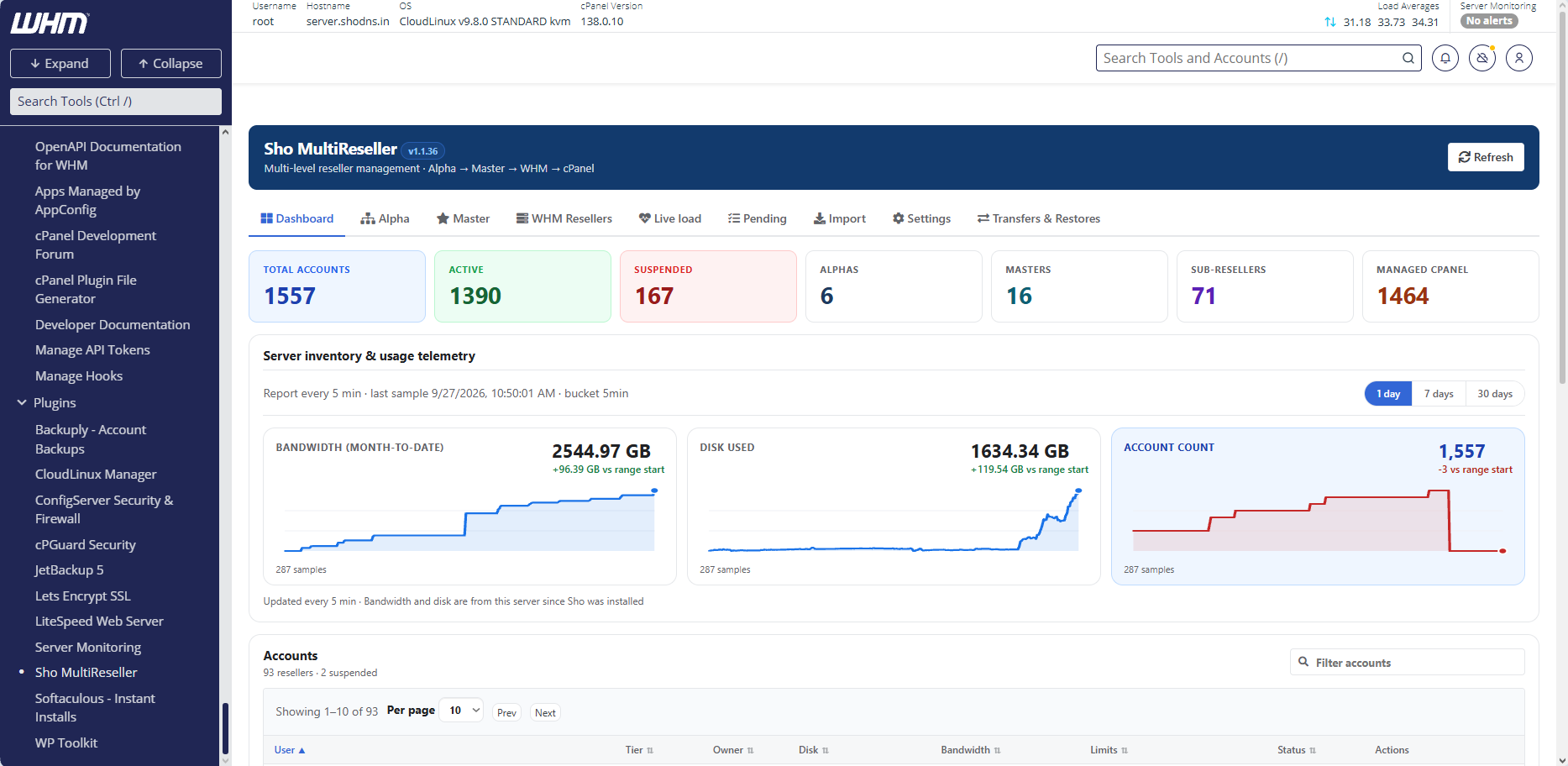Image resolution: width=1568 pixels, height=766 pixels.
Task: Open Server Monitoring in sidebar
Action: click(88, 647)
